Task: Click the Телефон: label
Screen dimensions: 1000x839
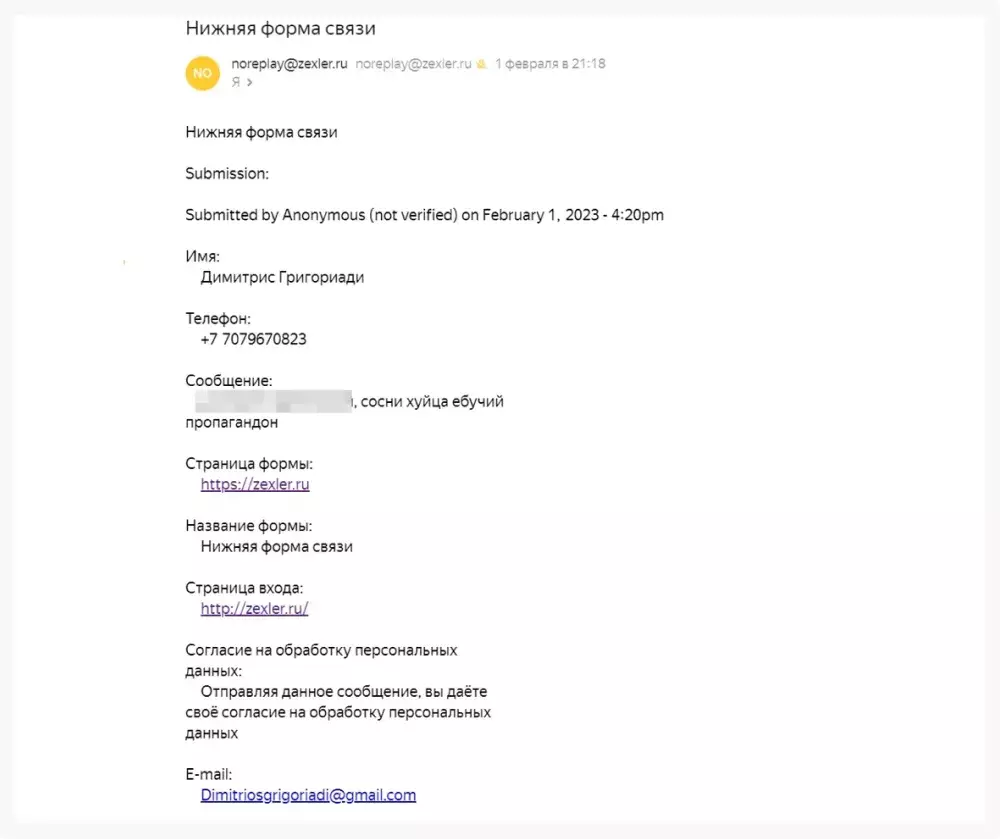Action: (x=218, y=319)
